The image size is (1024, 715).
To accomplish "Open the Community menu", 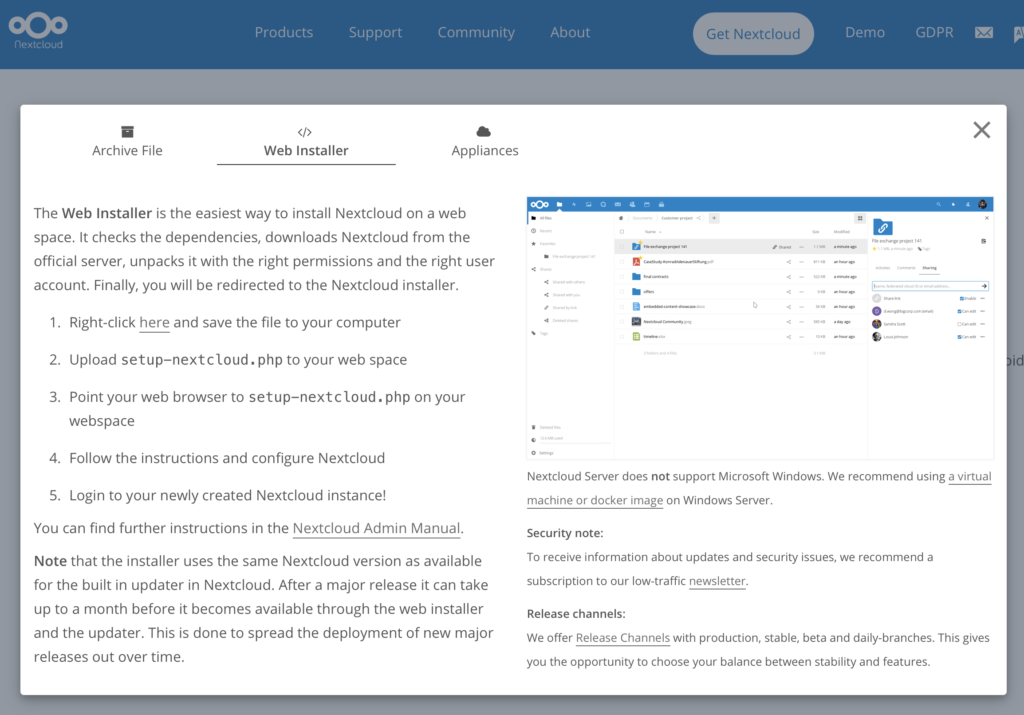I will point(476,32).
